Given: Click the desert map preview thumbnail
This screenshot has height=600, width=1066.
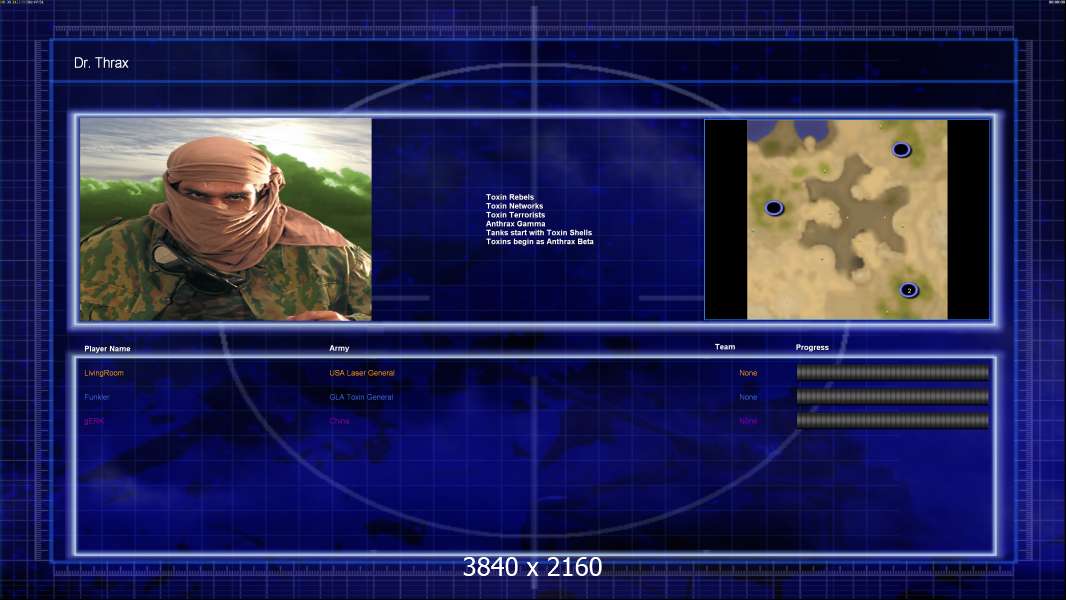Looking at the screenshot, I should (846, 219).
